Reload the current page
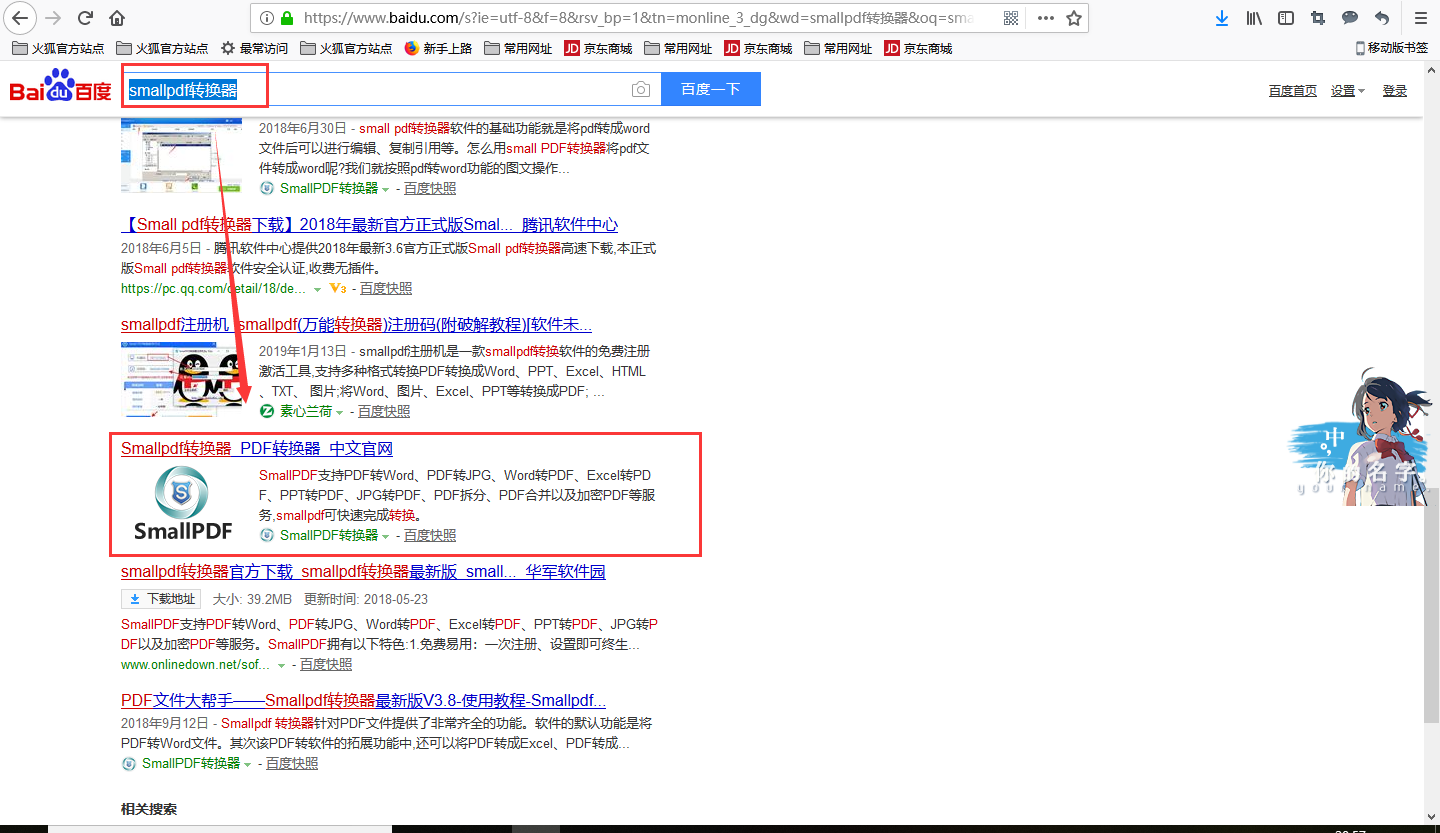Viewport: 1440px width, 833px height. (85, 18)
